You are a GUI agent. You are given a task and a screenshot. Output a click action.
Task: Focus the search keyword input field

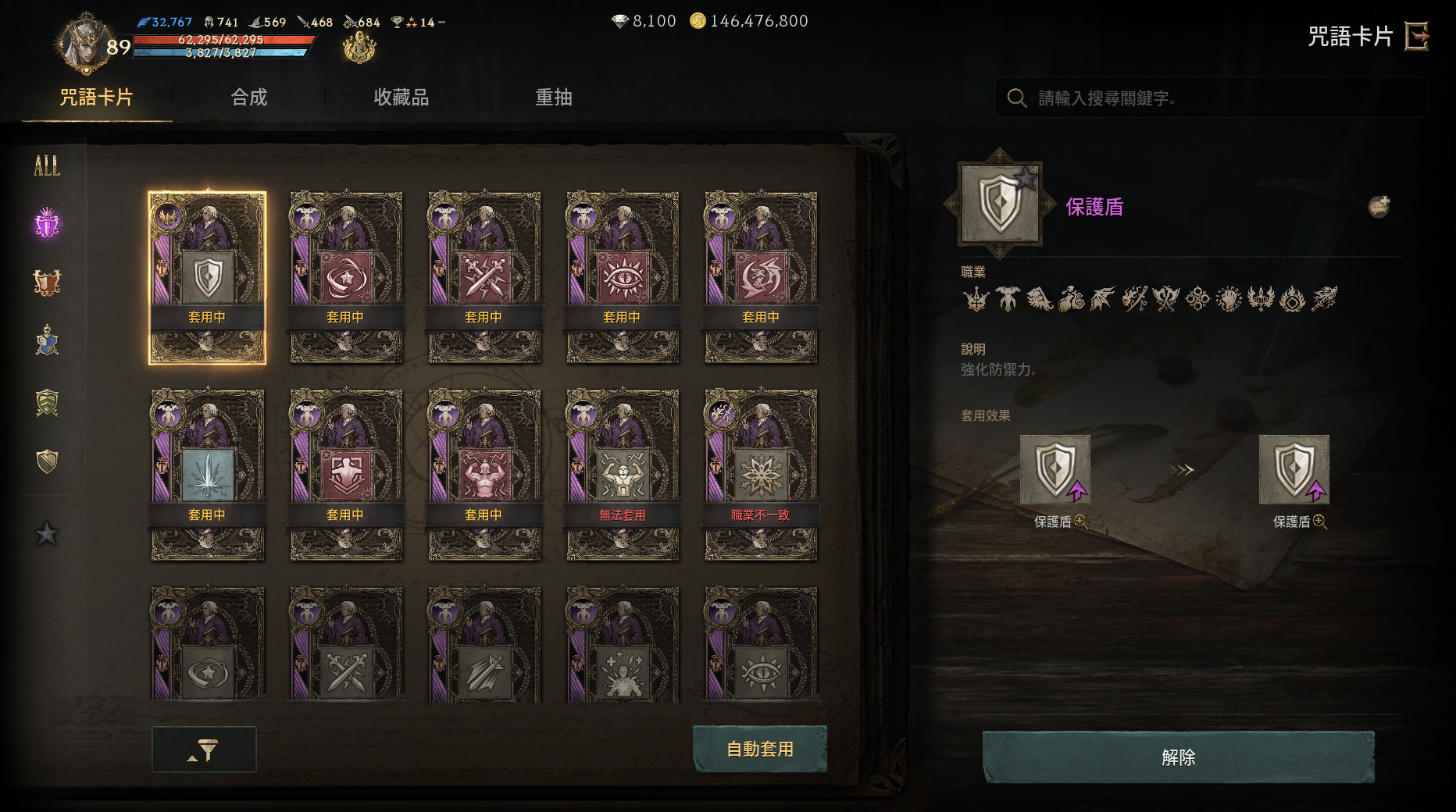point(1212,98)
